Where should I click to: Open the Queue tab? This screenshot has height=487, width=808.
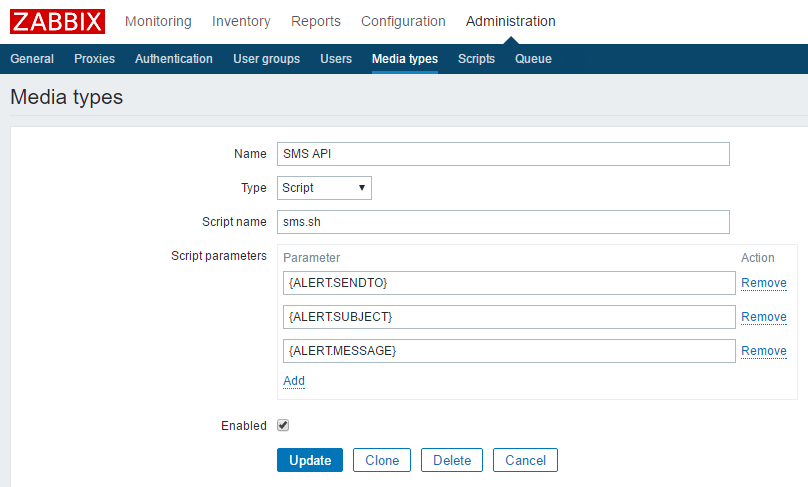[x=533, y=59]
